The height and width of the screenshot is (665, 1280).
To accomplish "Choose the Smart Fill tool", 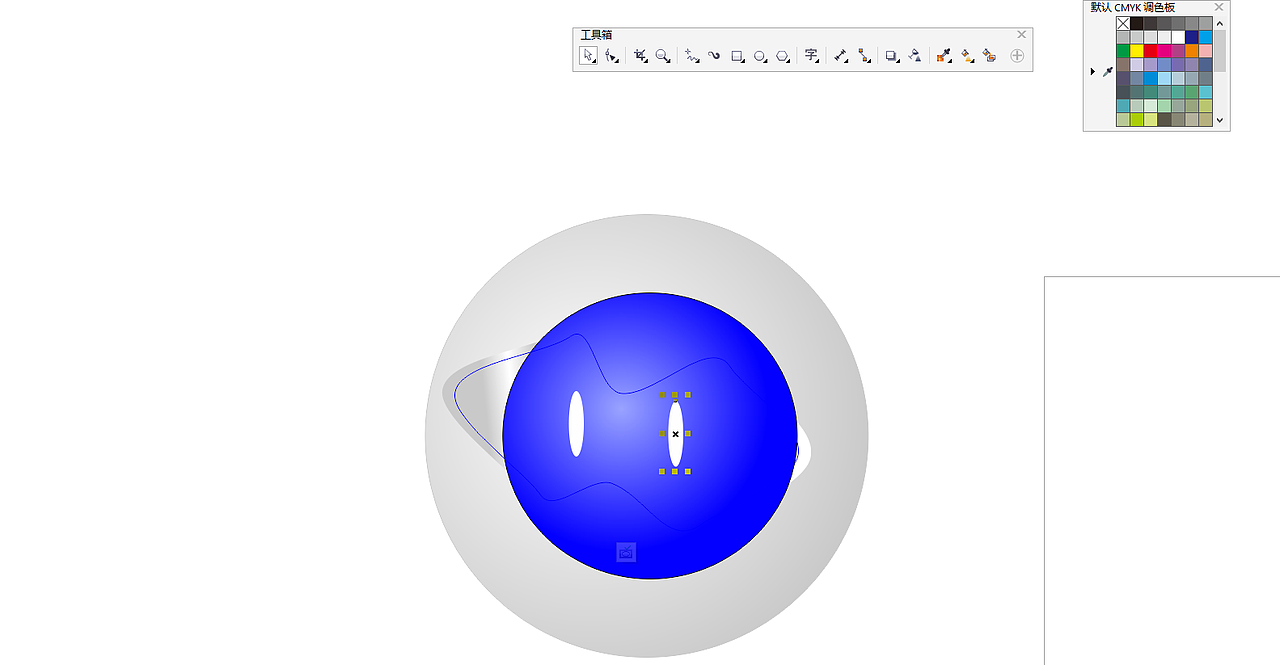I will 990,56.
